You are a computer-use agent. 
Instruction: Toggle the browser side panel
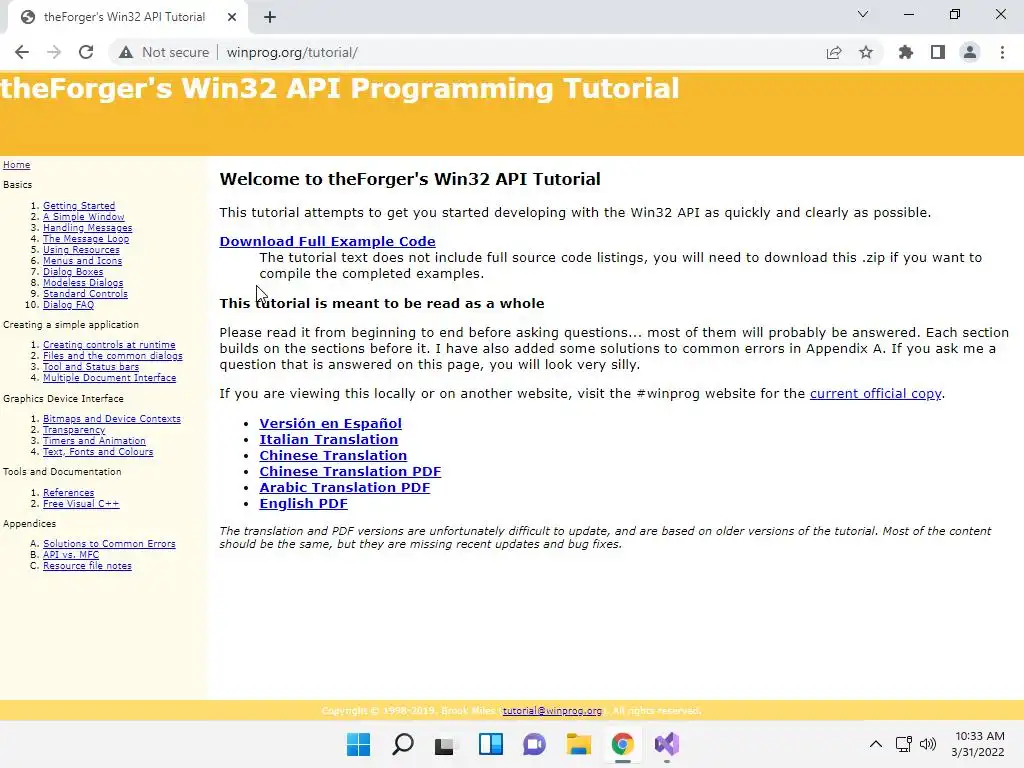(938, 52)
